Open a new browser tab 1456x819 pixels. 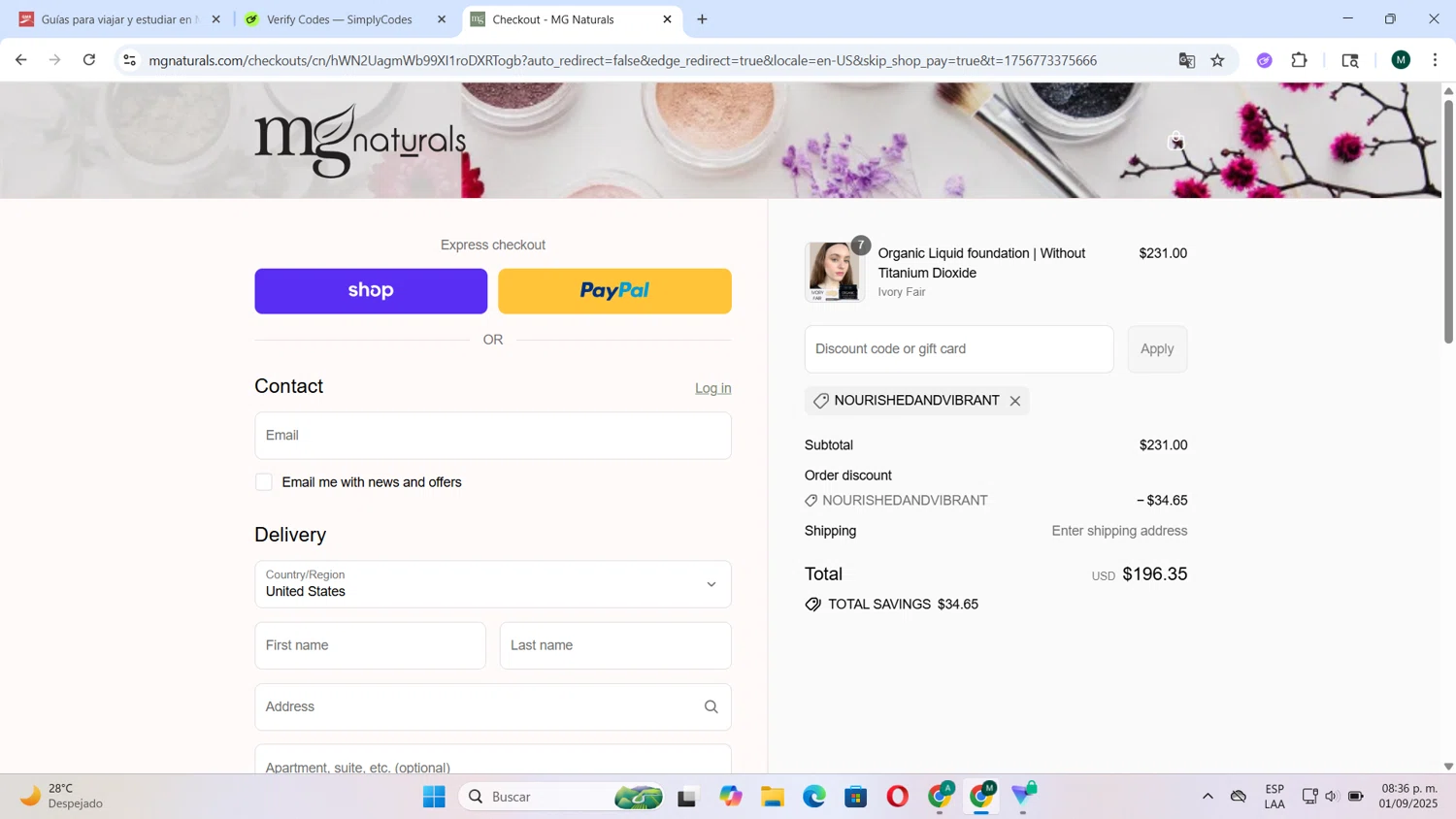(702, 19)
